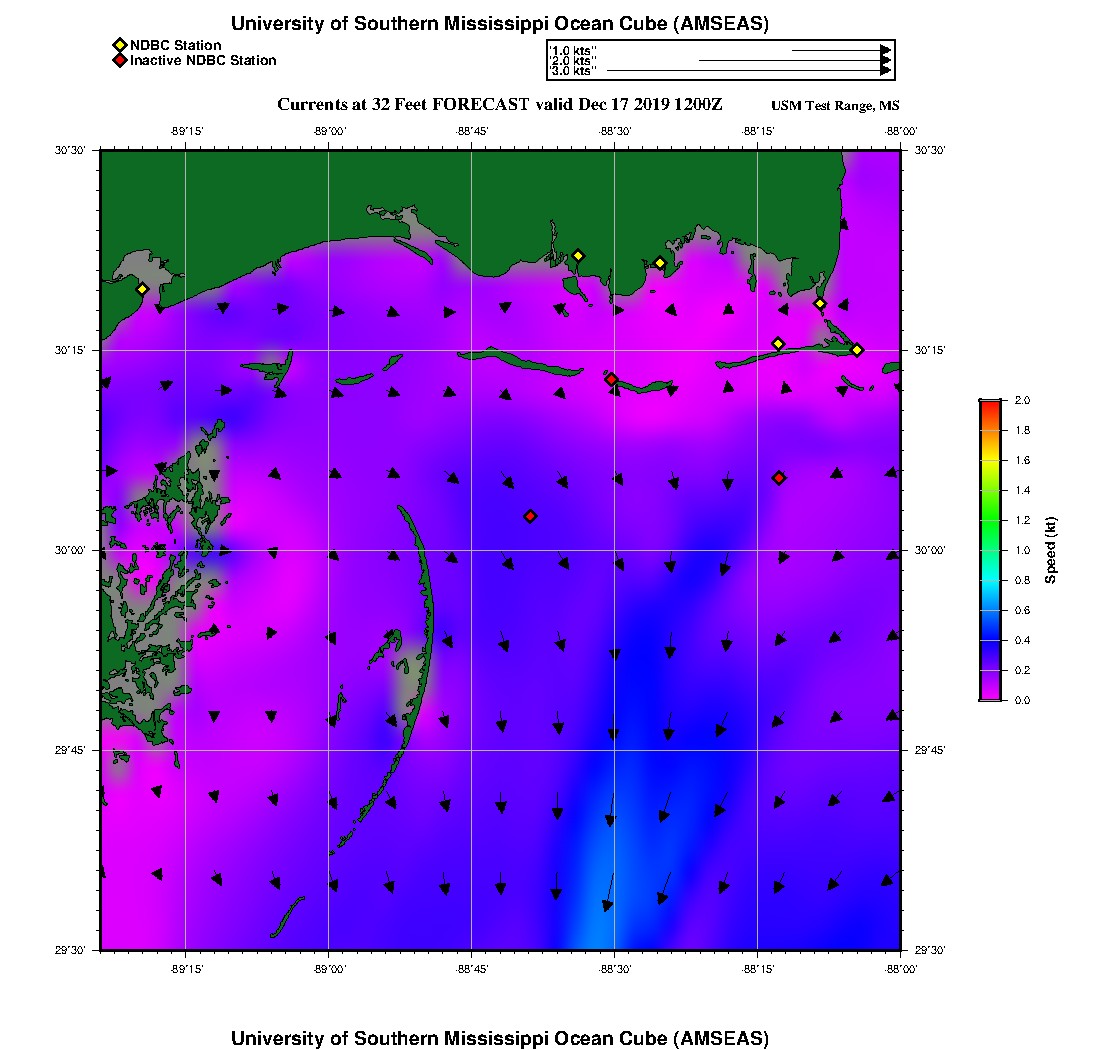Viewport: 1100px width, 1050px height.
Task: Click the red Inactive NDBC Station legend diamond
Action: [119, 60]
